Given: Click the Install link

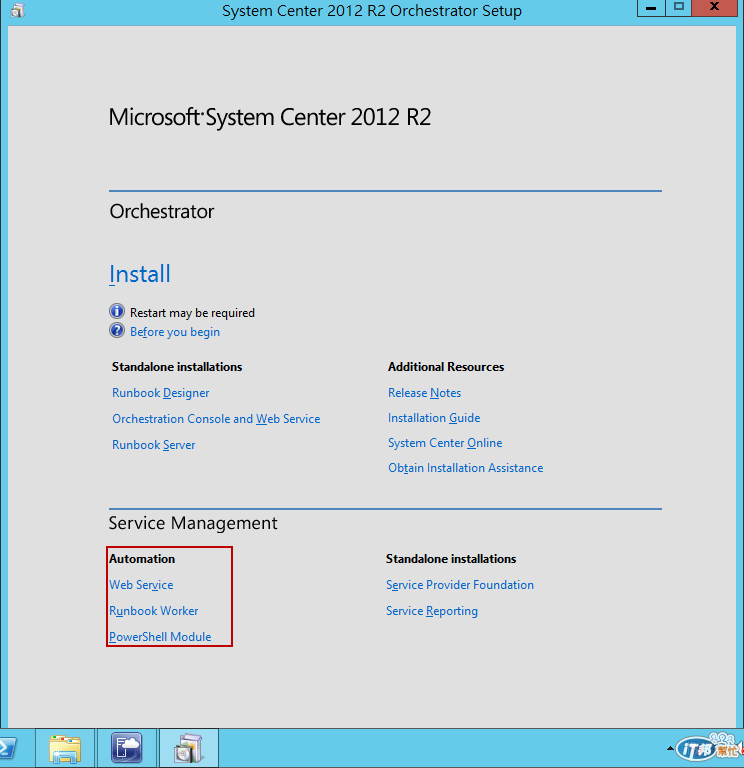Looking at the screenshot, I should (x=140, y=274).
